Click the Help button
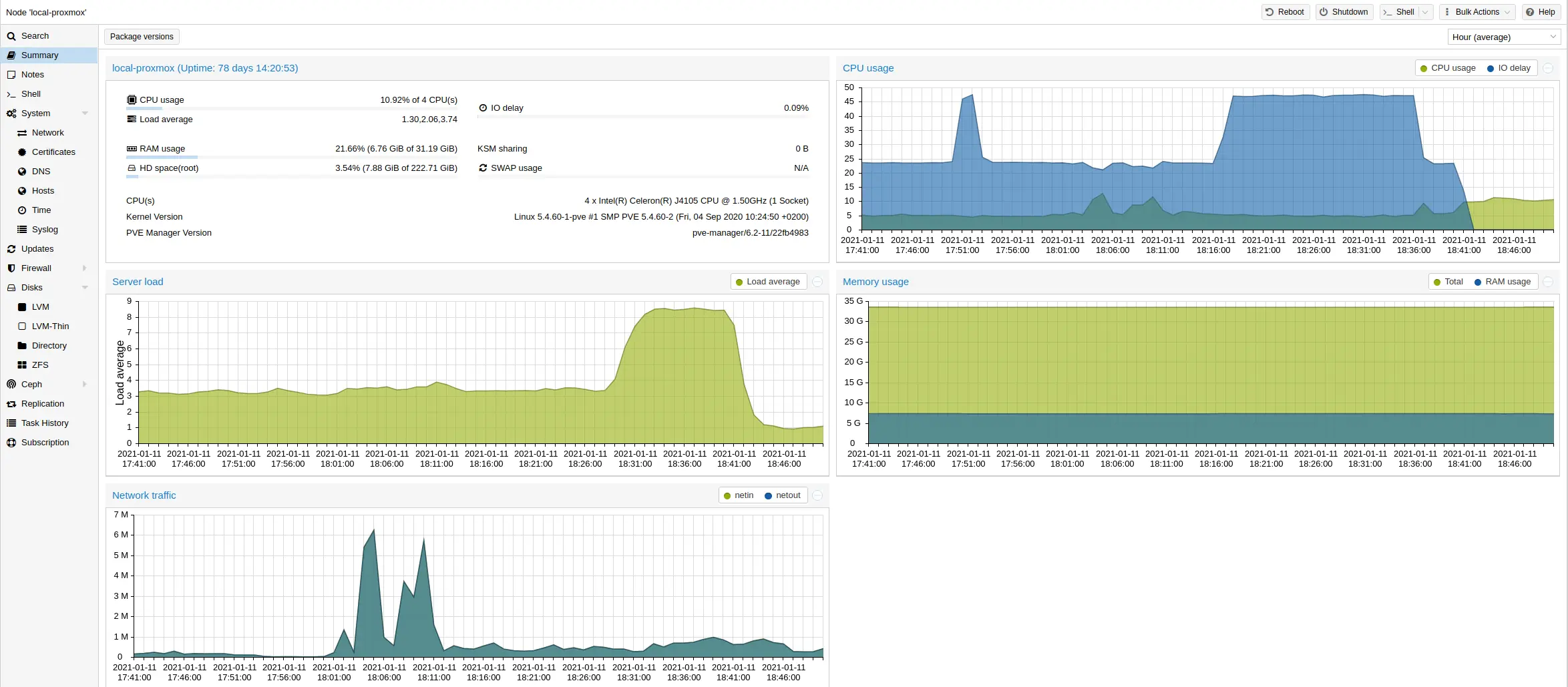1568x687 pixels. (1541, 12)
